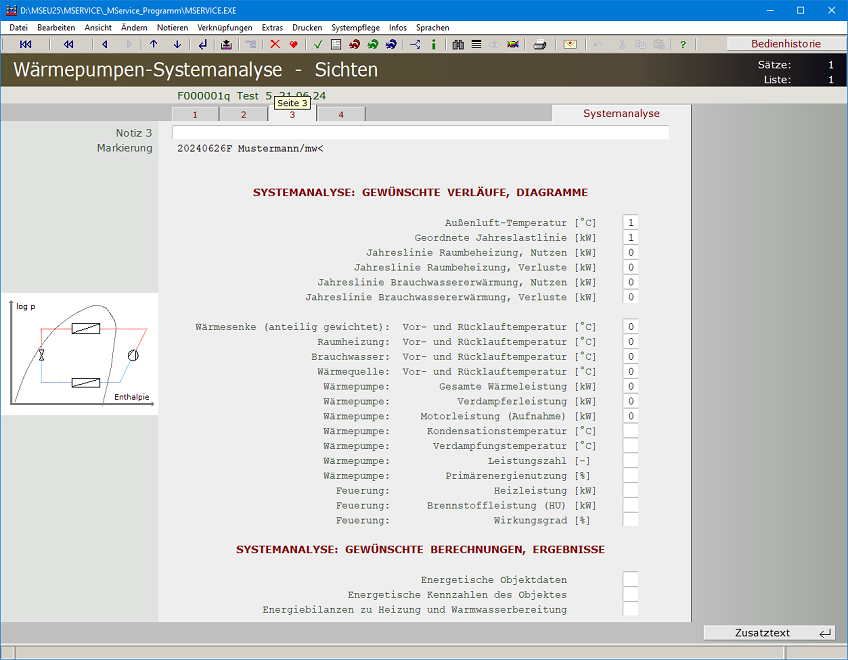The image size is (848, 660).
Task: Open search with the binoculars icon
Action: (x=458, y=44)
